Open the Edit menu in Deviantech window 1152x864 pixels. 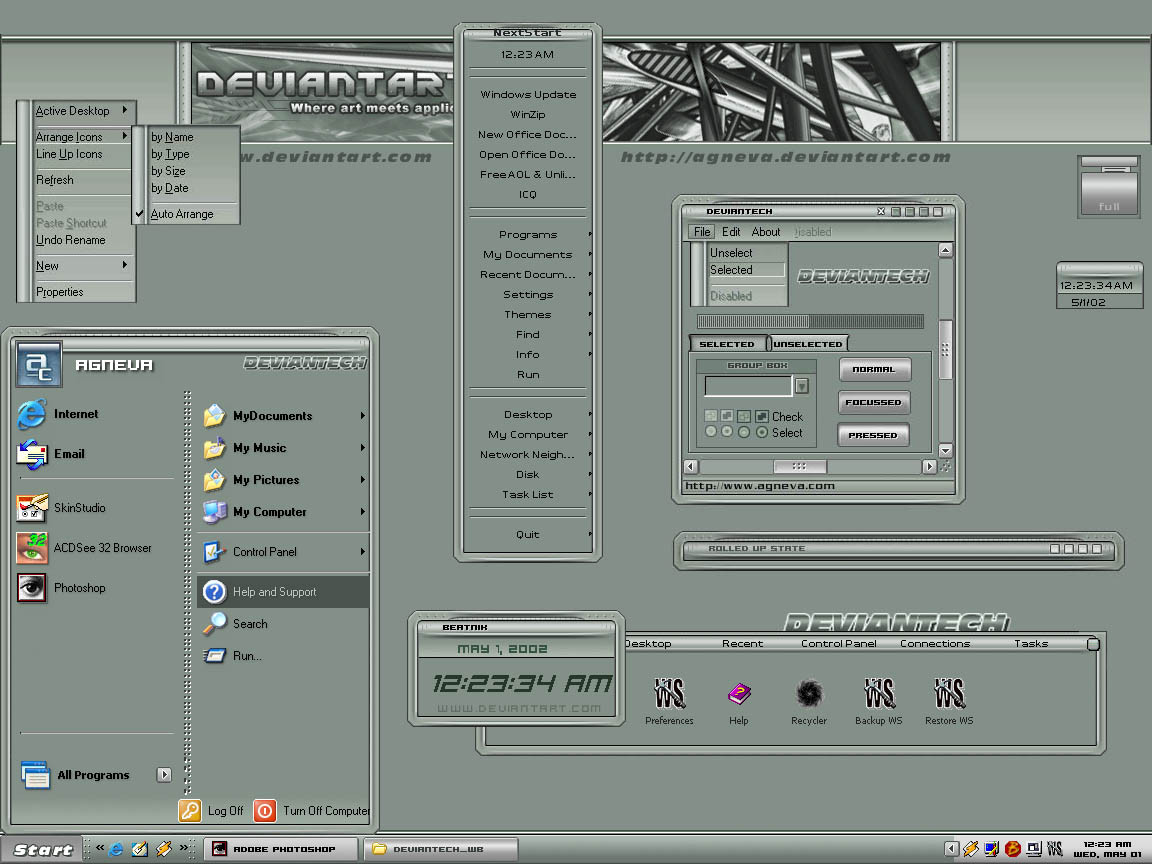[731, 231]
